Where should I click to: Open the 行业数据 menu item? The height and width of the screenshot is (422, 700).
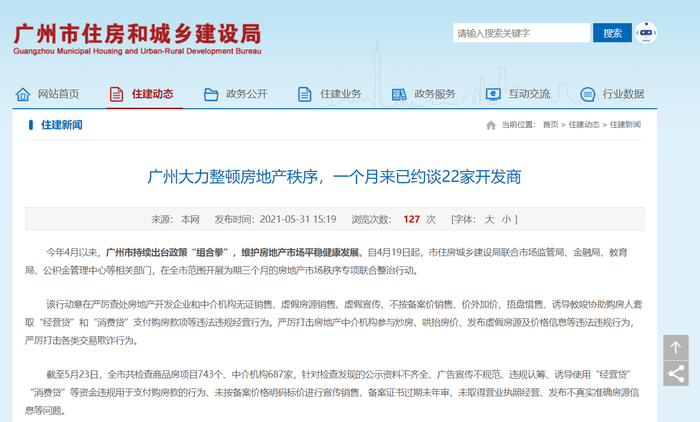623,94
